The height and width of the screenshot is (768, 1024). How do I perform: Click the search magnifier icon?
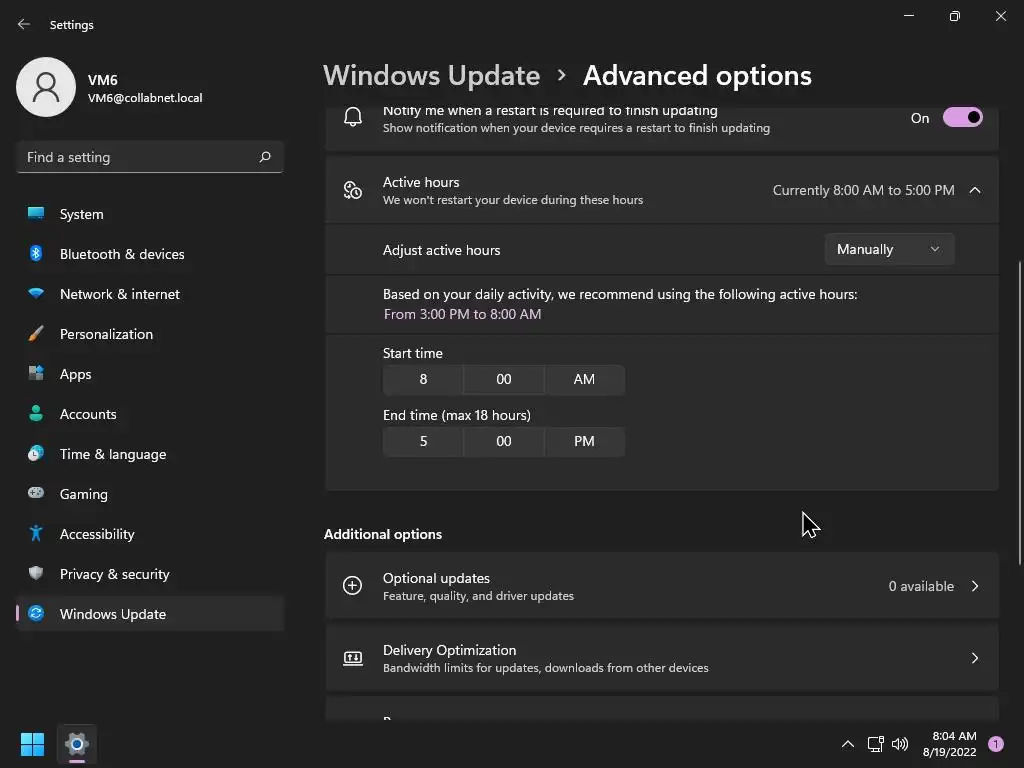point(265,157)
